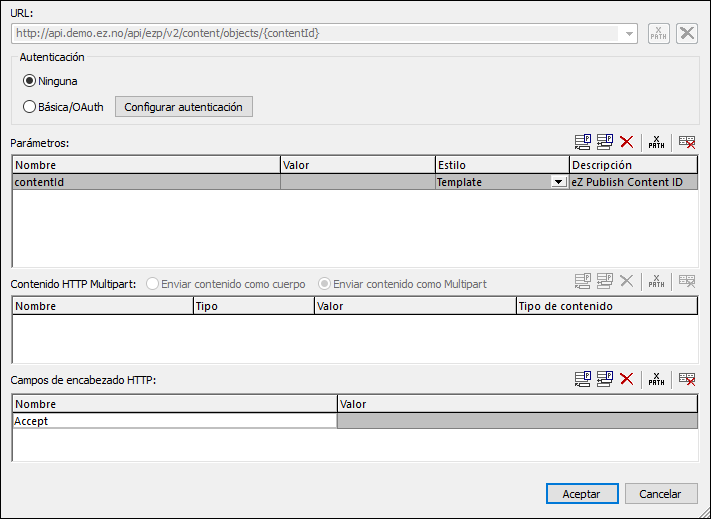
Task: Delete icon in Contenido HTTP Multipart toolbar
Action: point(626,281)
